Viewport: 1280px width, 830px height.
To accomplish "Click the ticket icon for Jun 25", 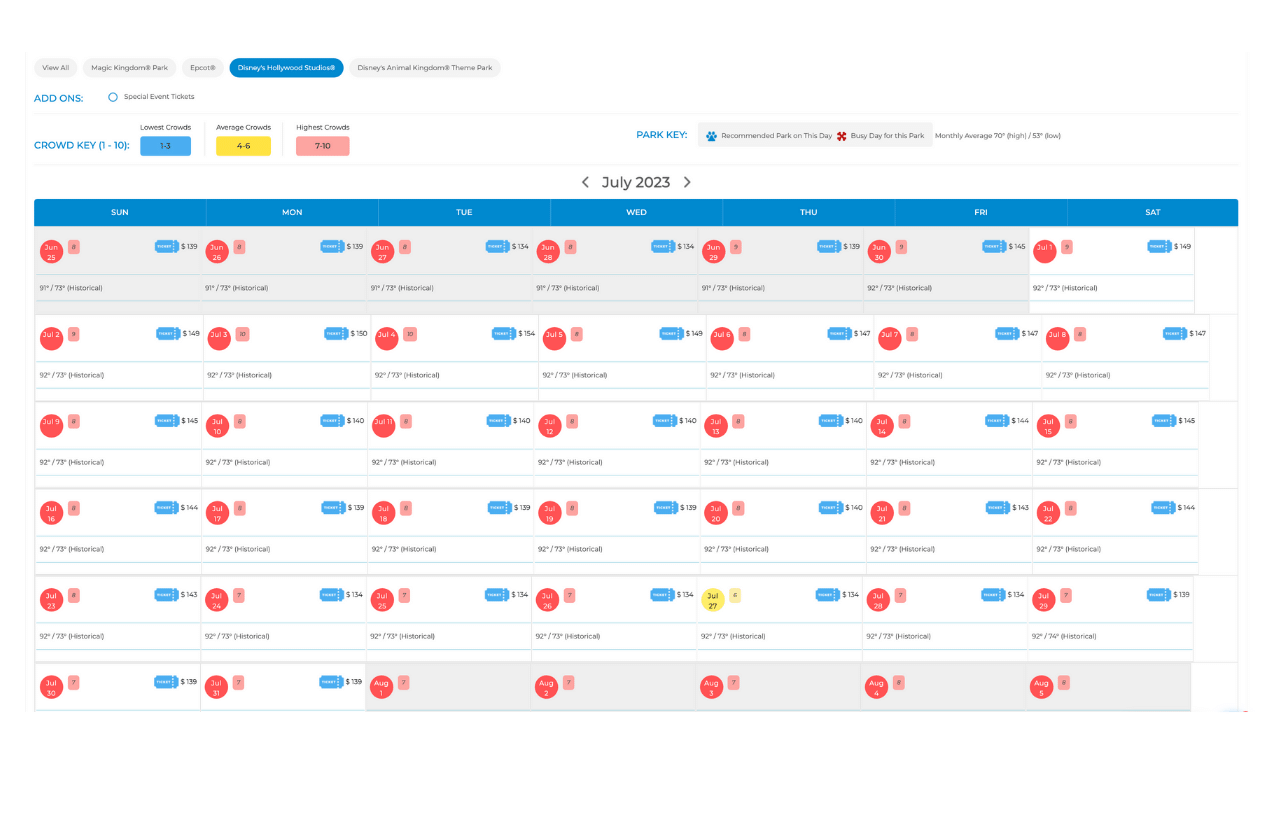I will (x=167, y=246).
